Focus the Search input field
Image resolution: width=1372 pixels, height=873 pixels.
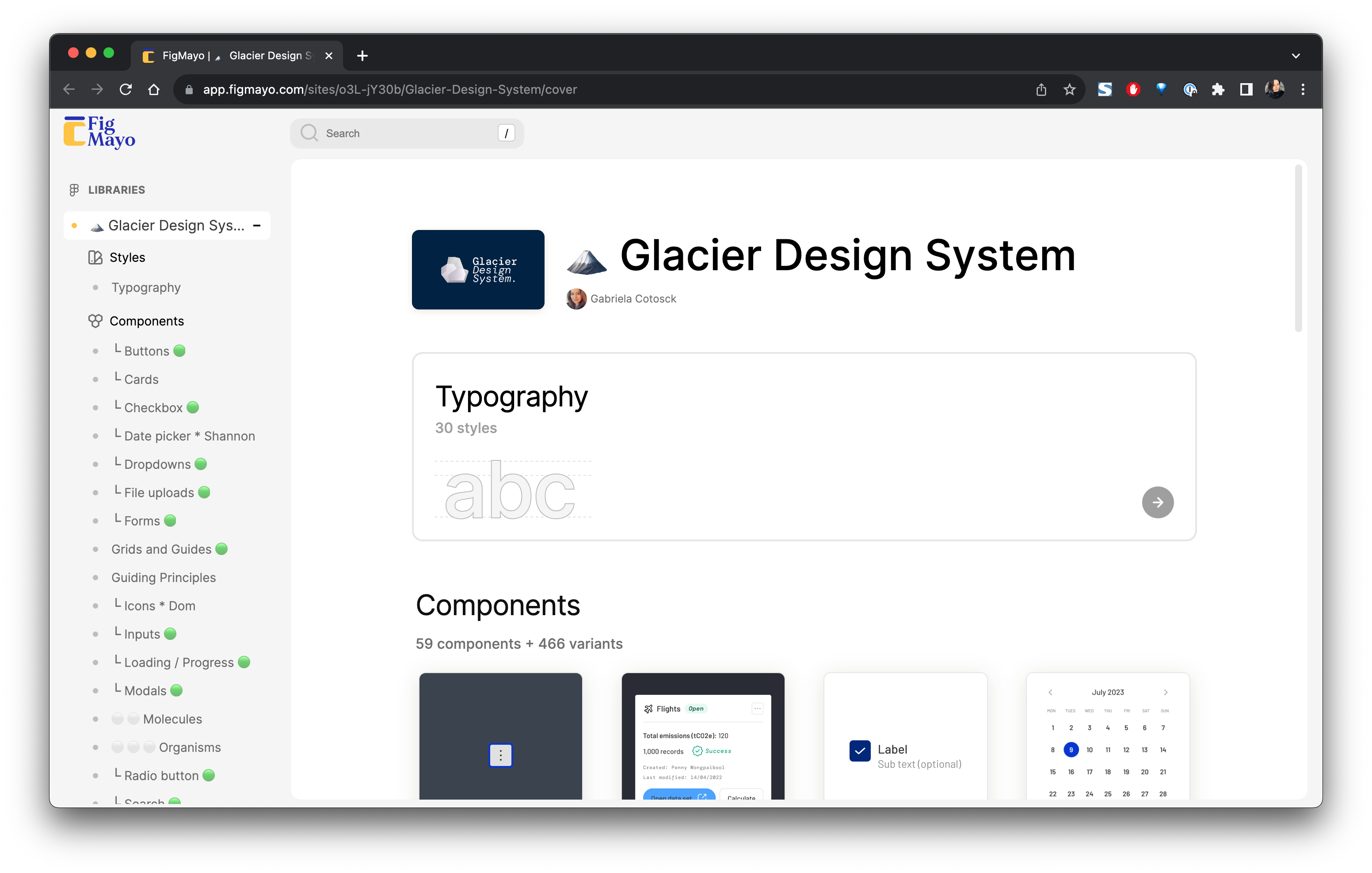pyautogui.click(x=406, y=134)
